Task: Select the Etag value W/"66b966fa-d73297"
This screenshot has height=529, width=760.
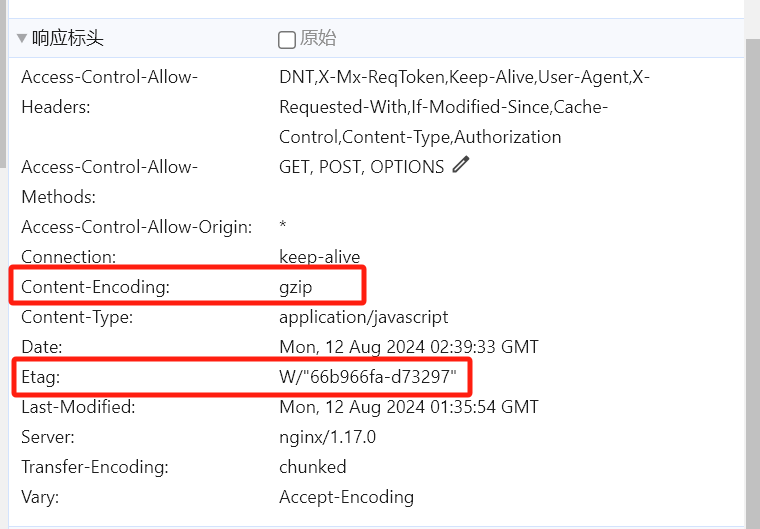Action: (368, 377)
